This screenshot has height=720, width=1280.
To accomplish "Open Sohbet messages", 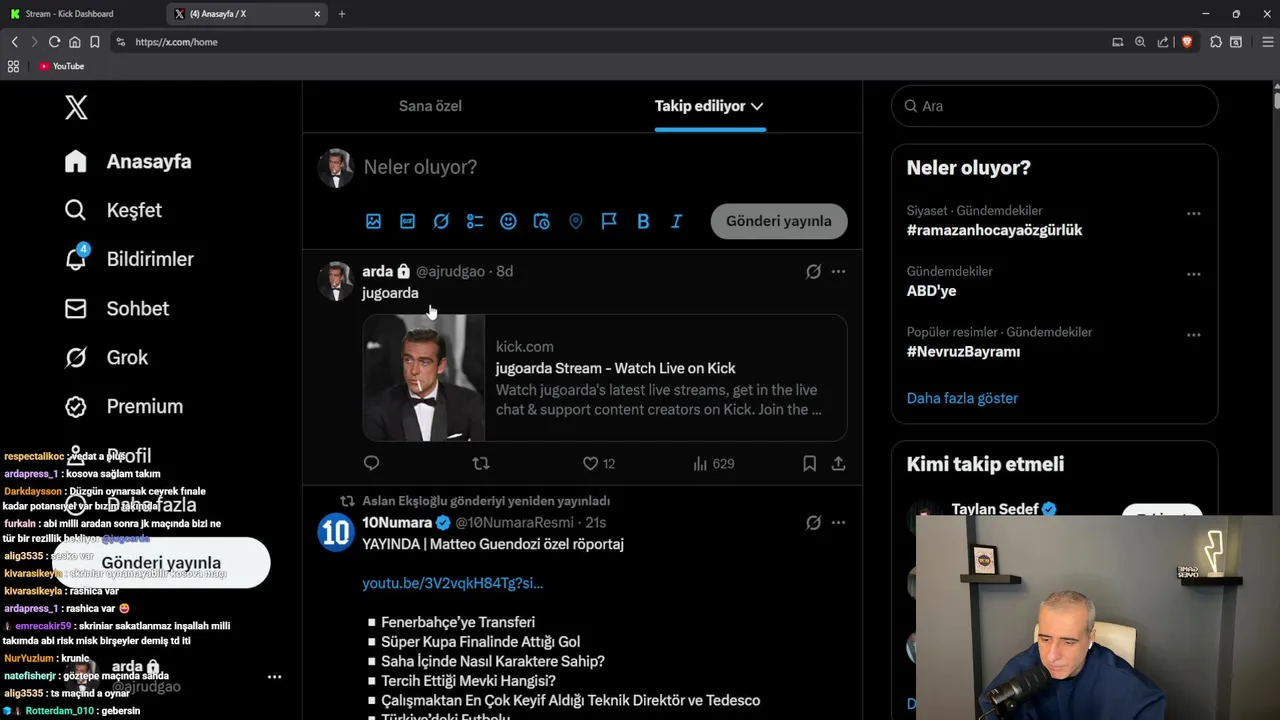I will 116,308.
